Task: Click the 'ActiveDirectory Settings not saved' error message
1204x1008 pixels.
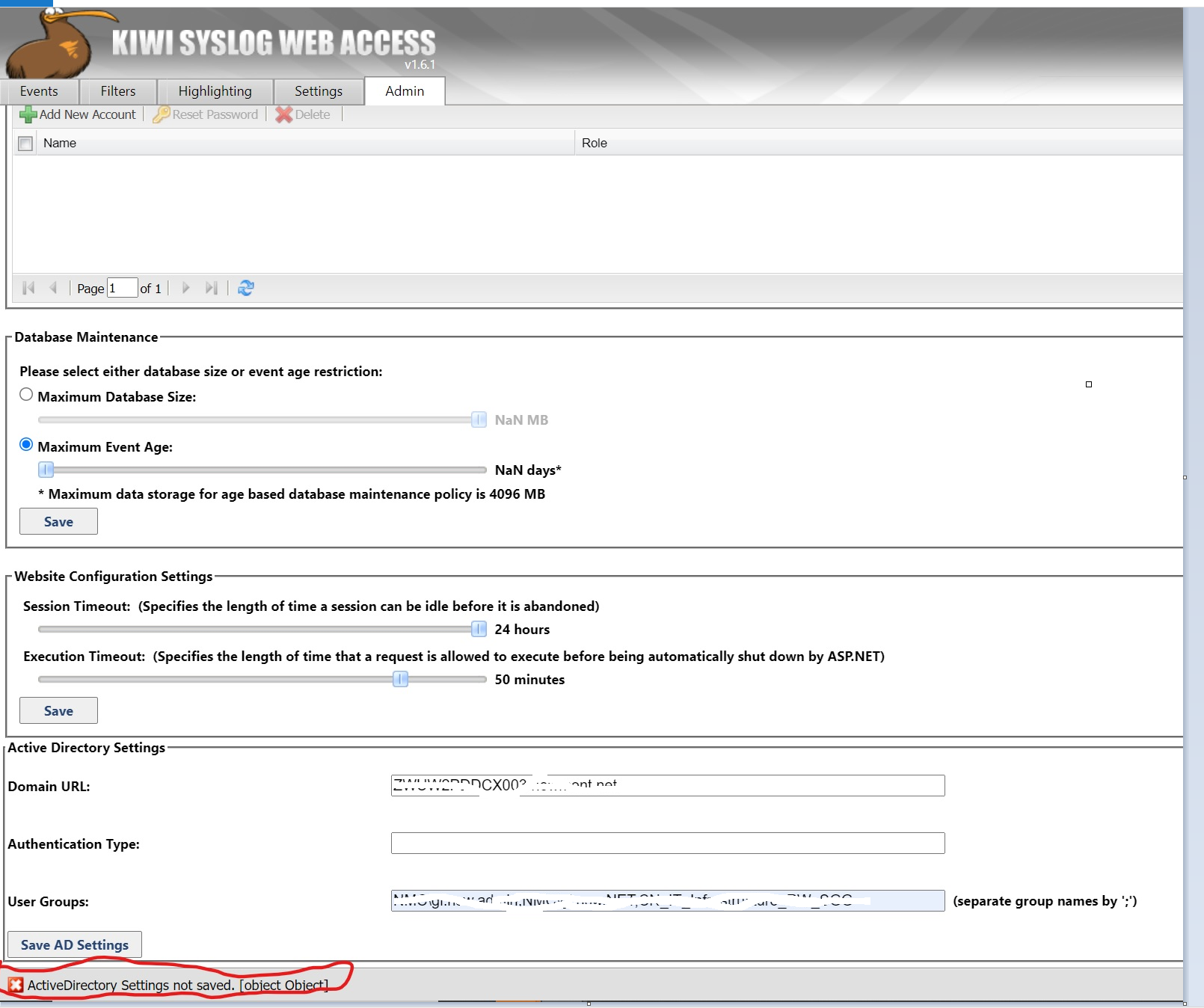Action: 178,985
